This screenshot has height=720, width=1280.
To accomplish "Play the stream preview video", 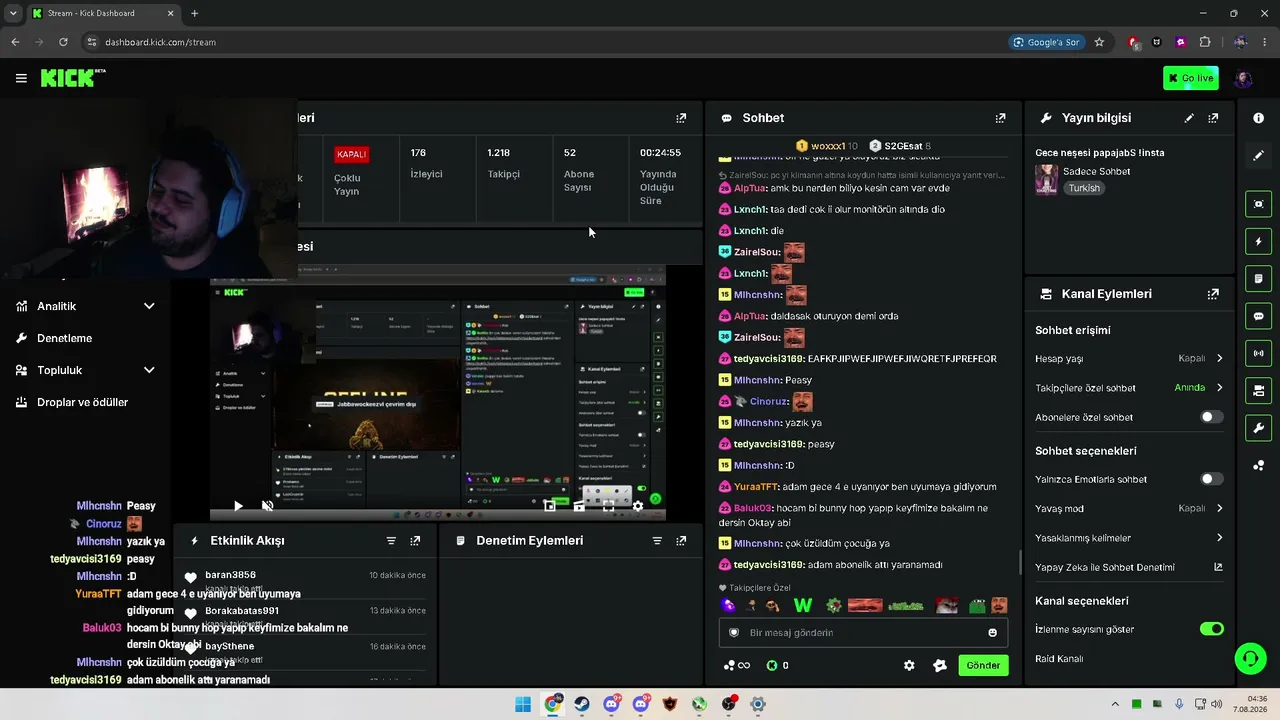I will pyautogui.click(x=238, y=506).
